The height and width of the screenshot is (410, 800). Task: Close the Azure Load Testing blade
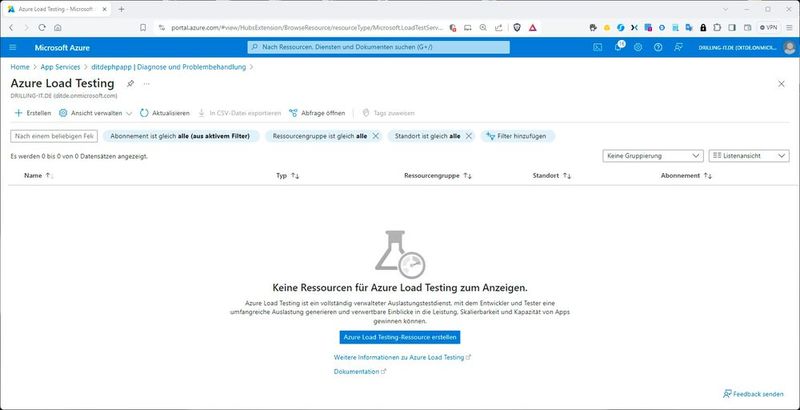pos(781,84)
